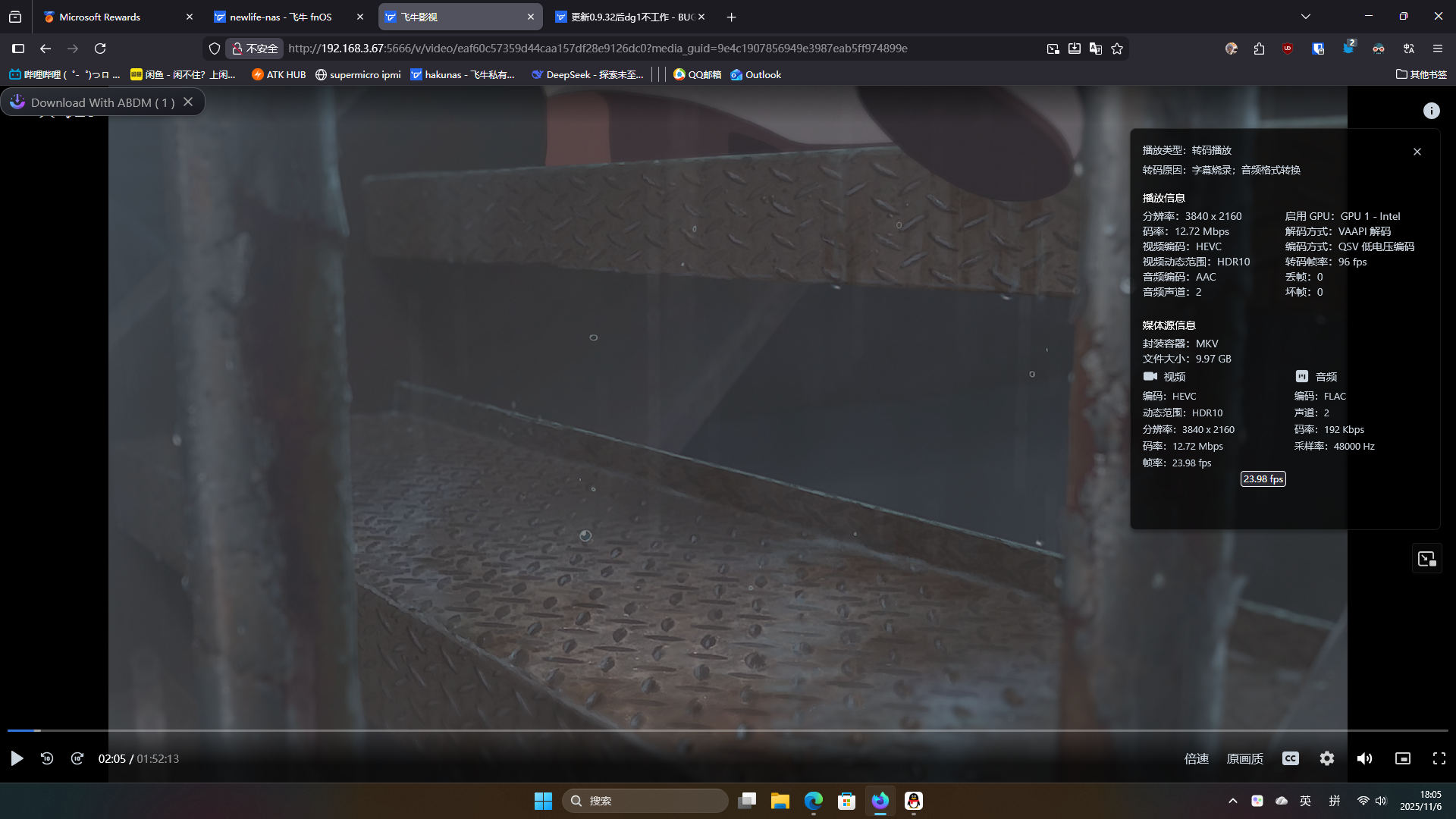Skip forward 10 seconds with the forward icon
The width and height of the screenshot is (1456, 819).
tap(77, 758)
